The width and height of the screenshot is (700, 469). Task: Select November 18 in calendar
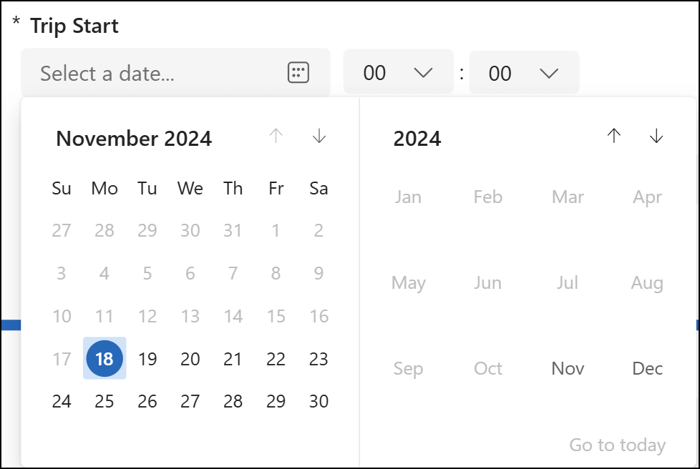(104, 359)
